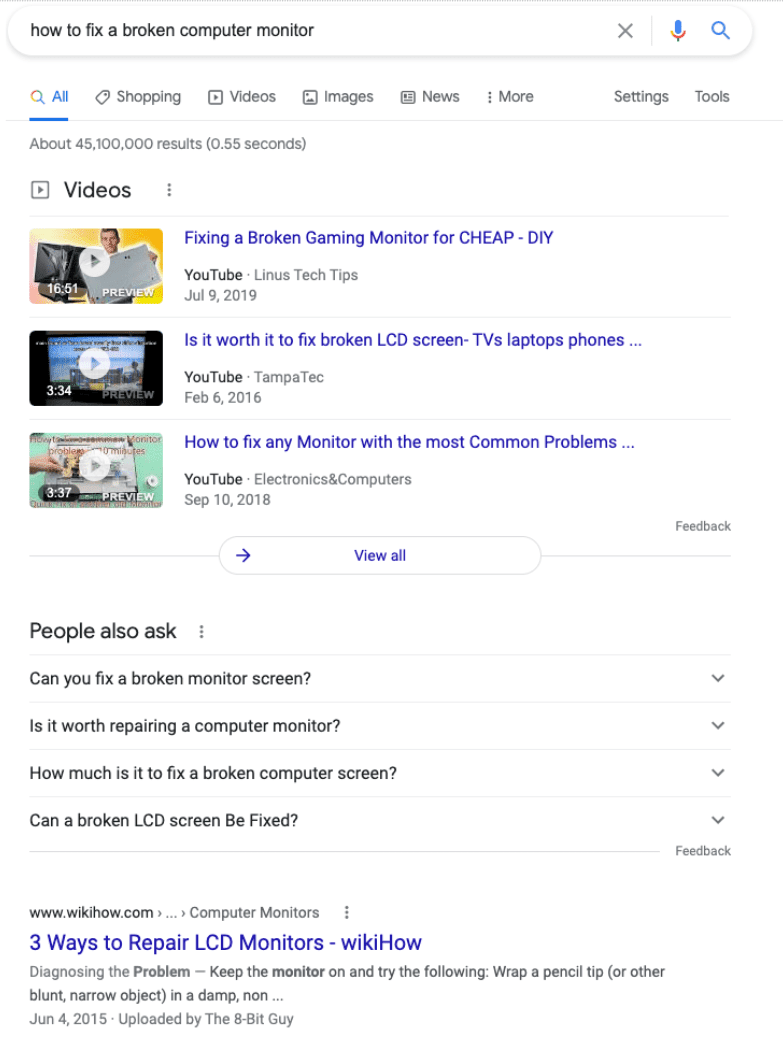Click the View all videos button
The image size is (783, 1043).
(x=380, y=555)
